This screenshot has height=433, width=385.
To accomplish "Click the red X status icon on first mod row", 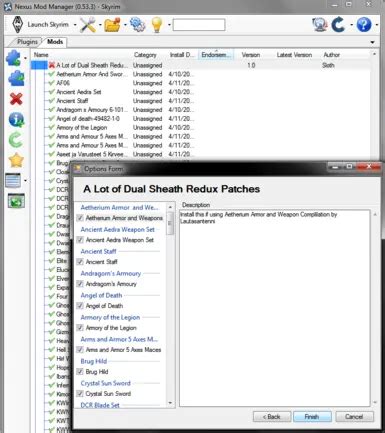I will point(51,65).
